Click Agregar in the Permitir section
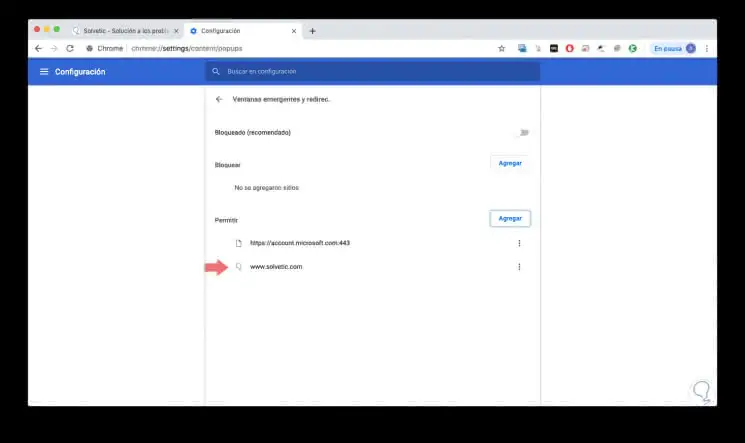Screen dimensions: 745x443 (510, 218)
